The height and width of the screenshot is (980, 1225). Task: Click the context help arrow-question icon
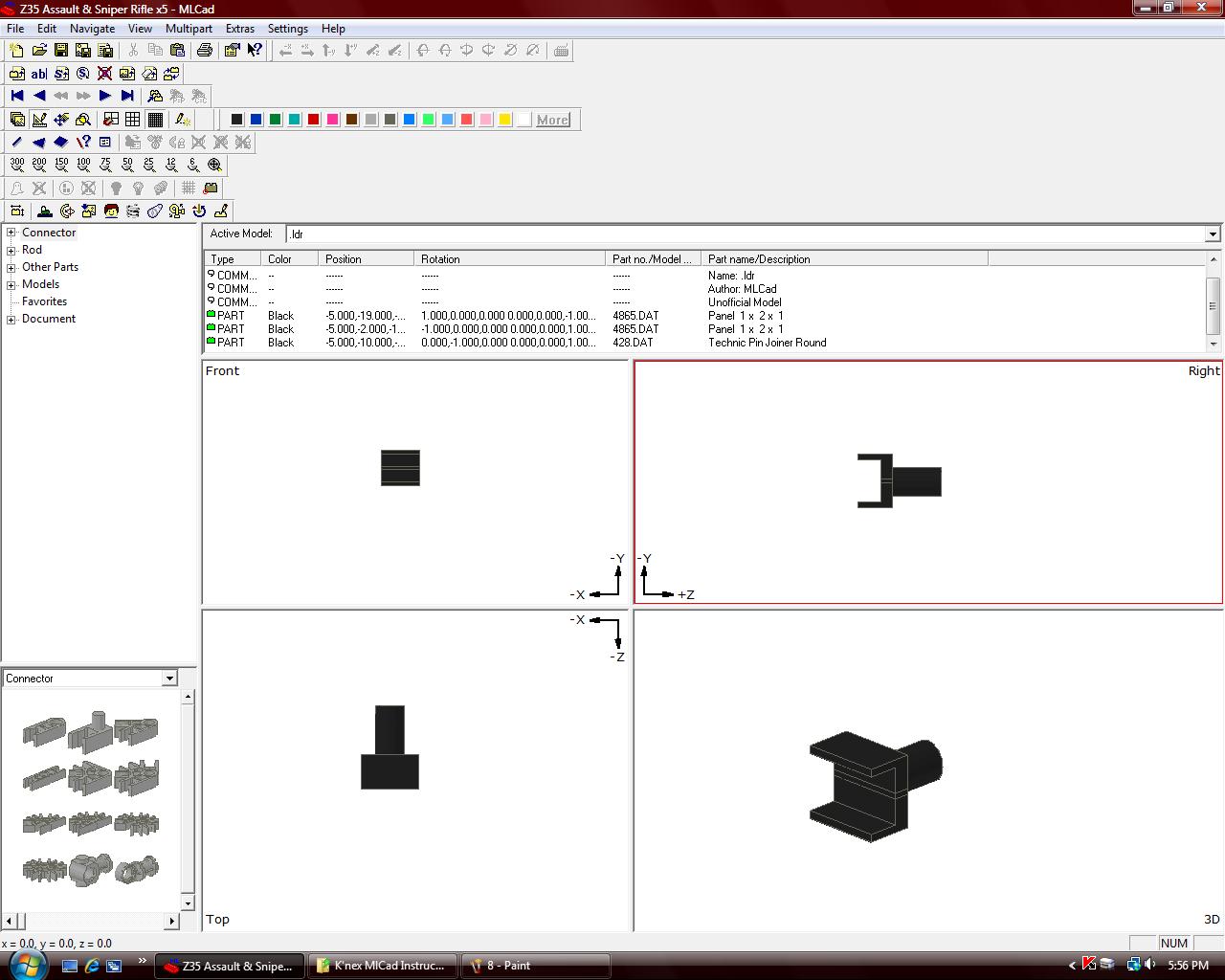(255, 51)
